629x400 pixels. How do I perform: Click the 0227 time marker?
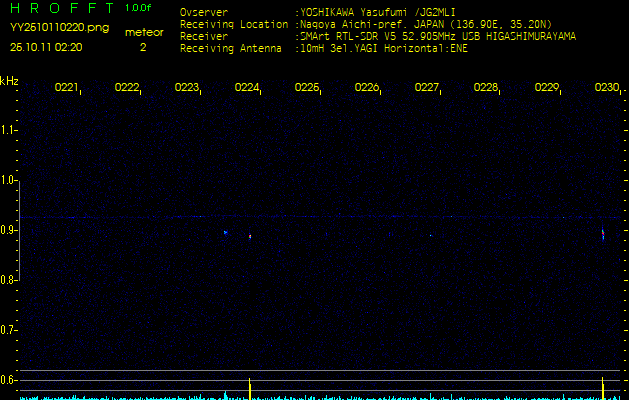tap(427, 87)
